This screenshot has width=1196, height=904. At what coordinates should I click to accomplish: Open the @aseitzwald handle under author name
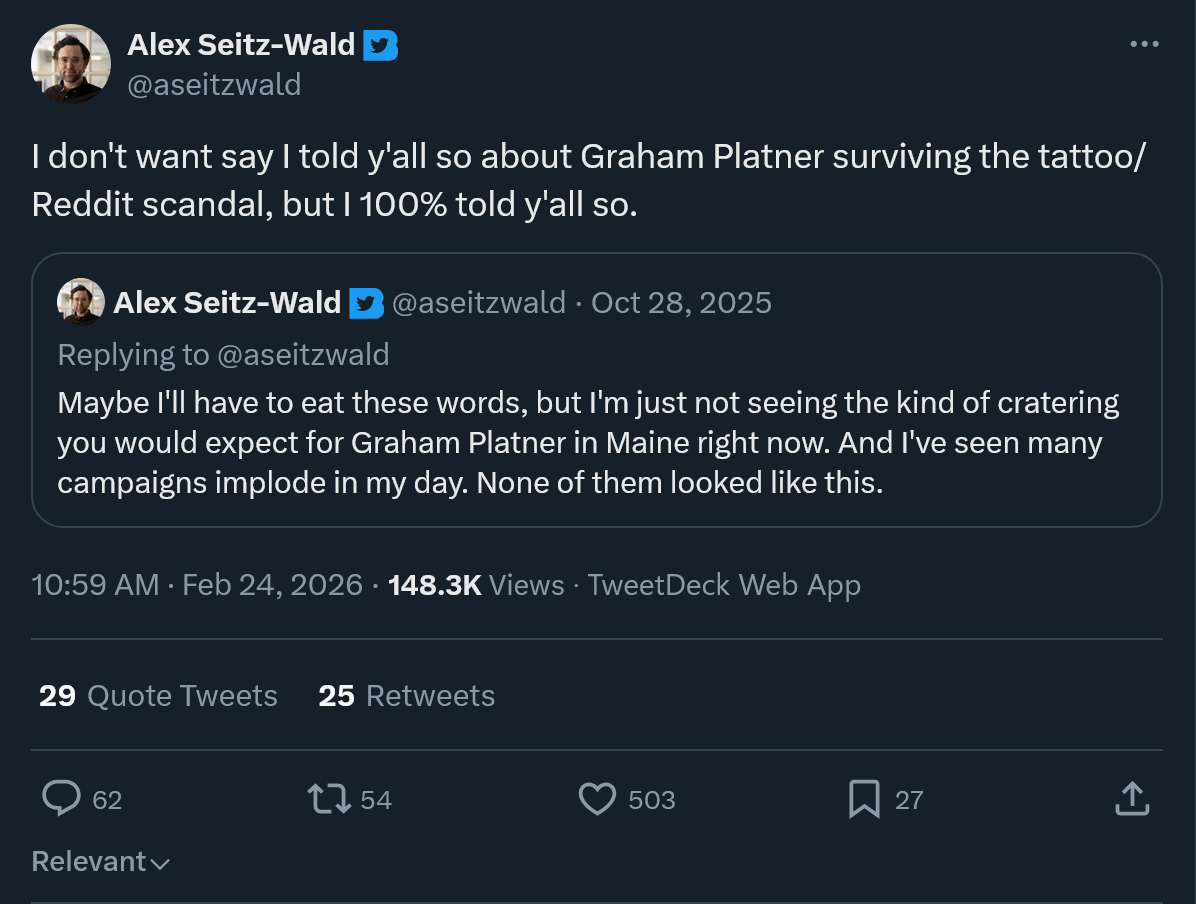click(214, 85)
